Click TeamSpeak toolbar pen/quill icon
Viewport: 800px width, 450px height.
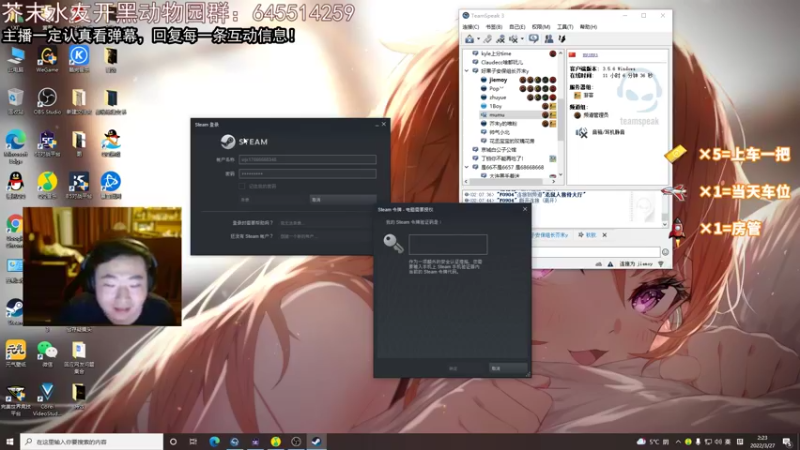(562, 39)
